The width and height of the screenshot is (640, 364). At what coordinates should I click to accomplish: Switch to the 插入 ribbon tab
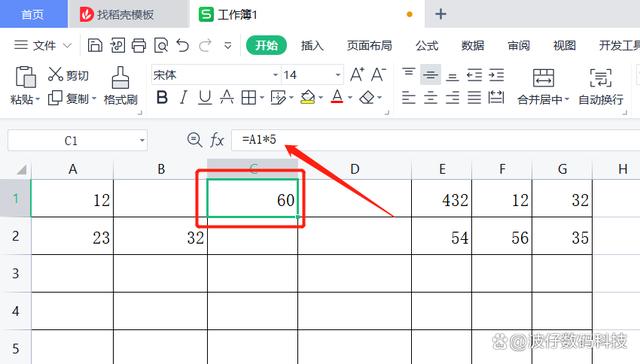(x=312, y=45)
